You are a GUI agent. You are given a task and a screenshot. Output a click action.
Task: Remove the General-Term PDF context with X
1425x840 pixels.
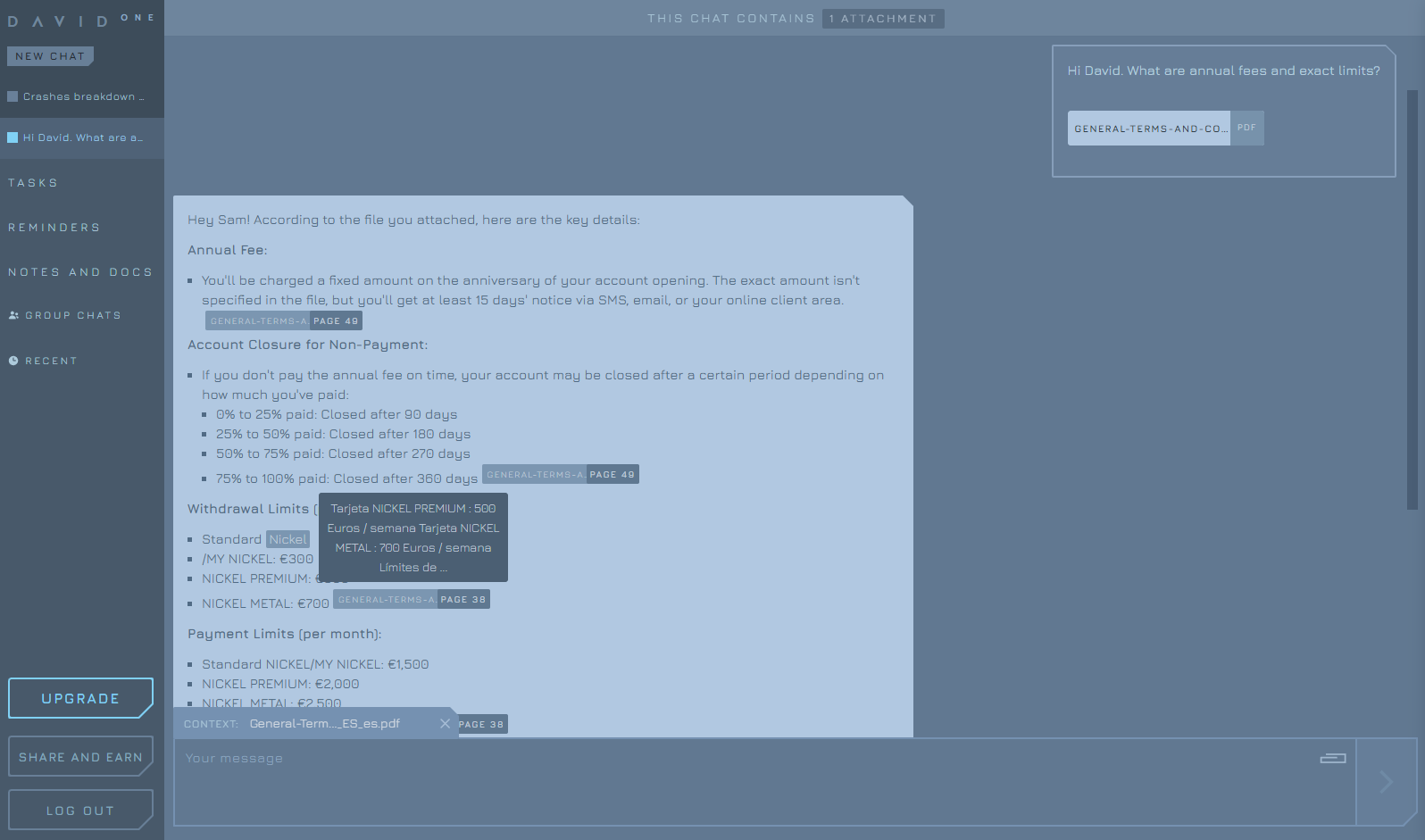445,724
